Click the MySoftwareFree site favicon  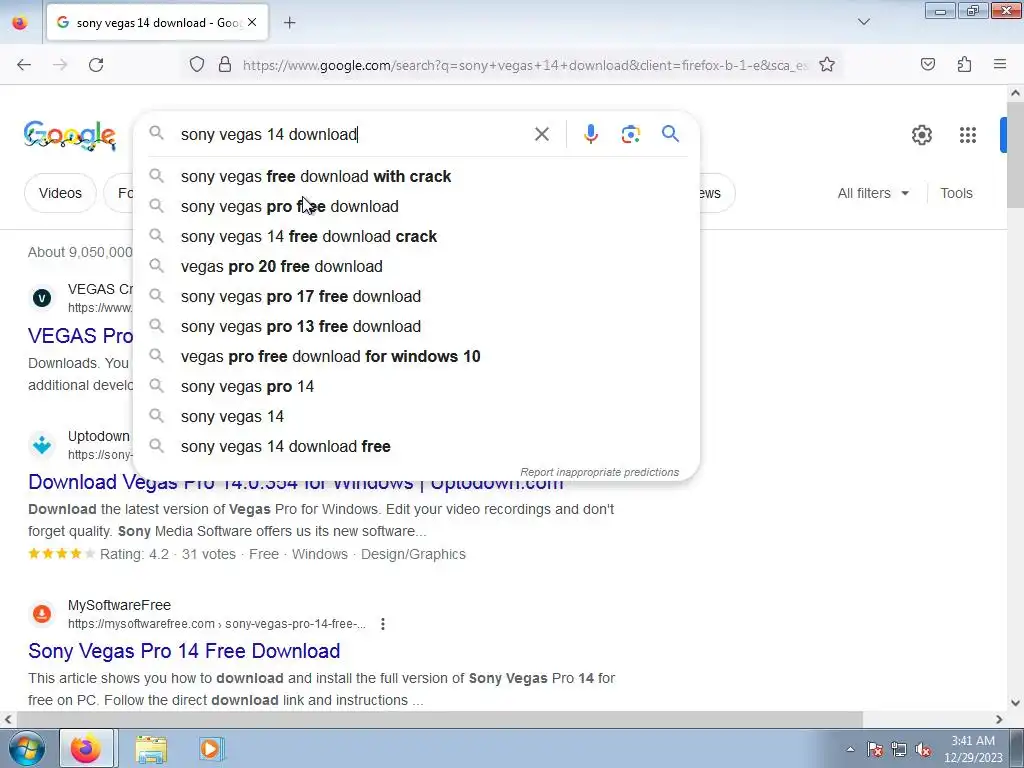[42, 614]
